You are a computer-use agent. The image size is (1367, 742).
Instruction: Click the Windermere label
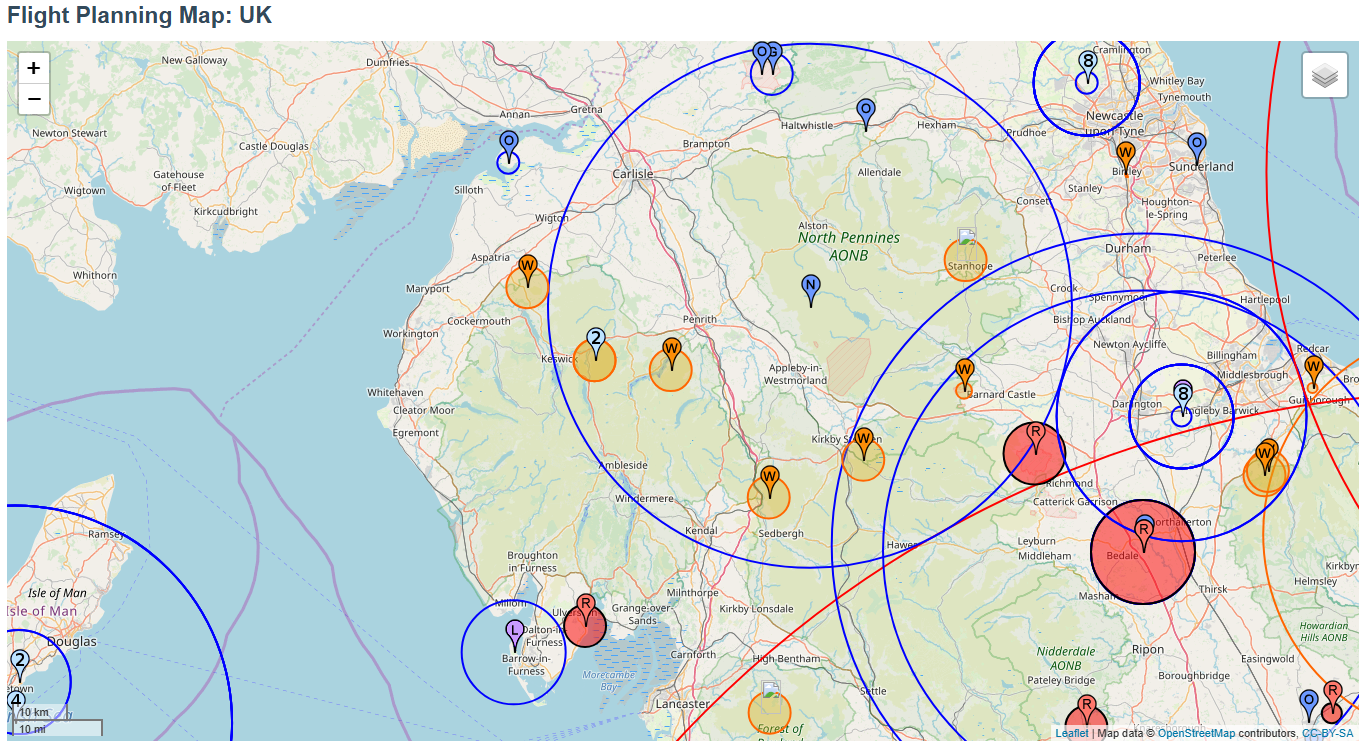pyautogui.click(x=644, y=498)
